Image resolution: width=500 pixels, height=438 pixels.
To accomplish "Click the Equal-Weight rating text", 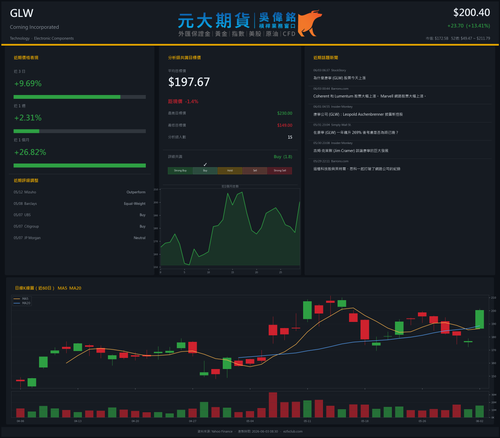I will [135, 204].
